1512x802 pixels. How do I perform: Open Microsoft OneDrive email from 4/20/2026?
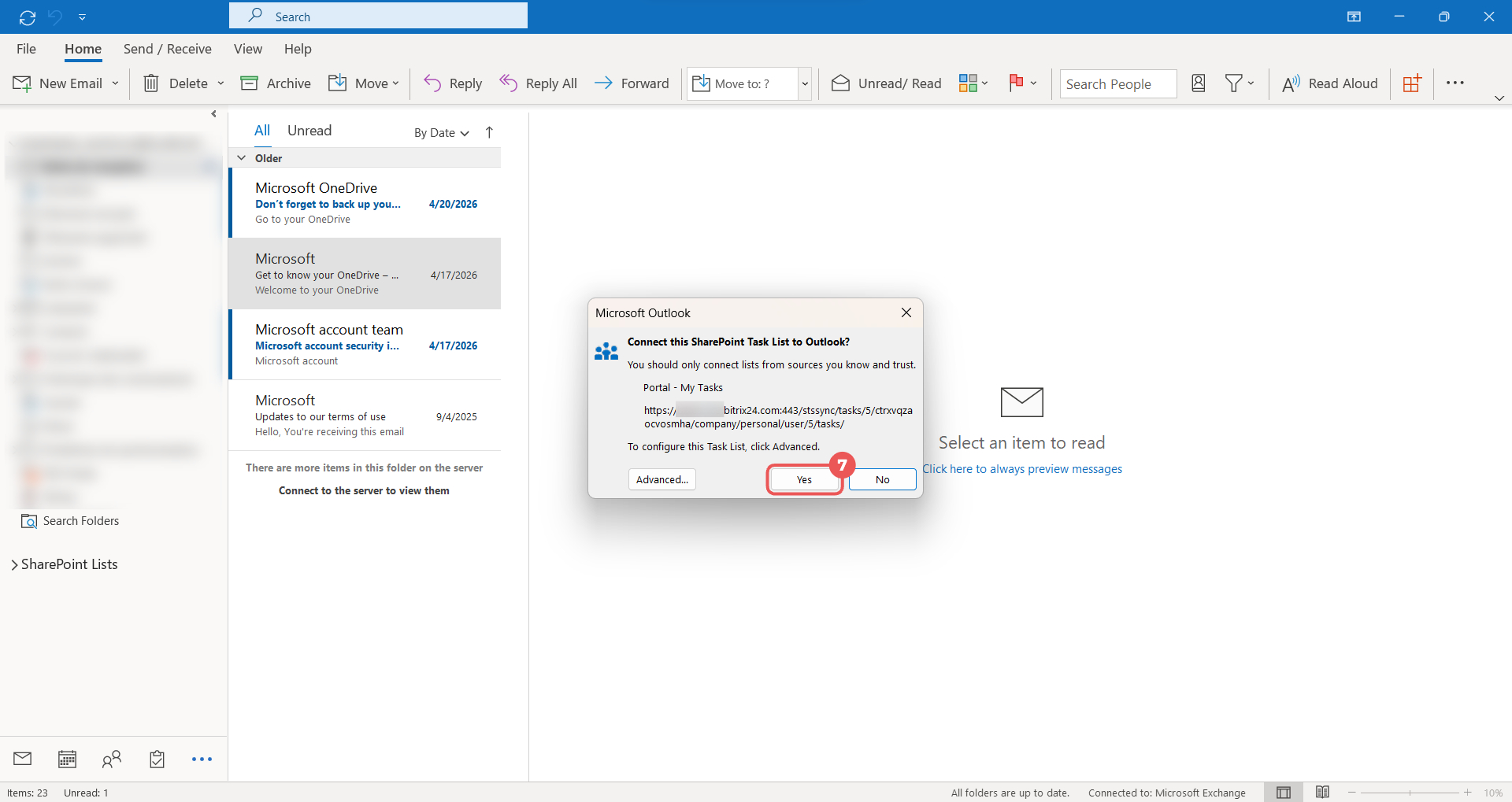(365, 203)
